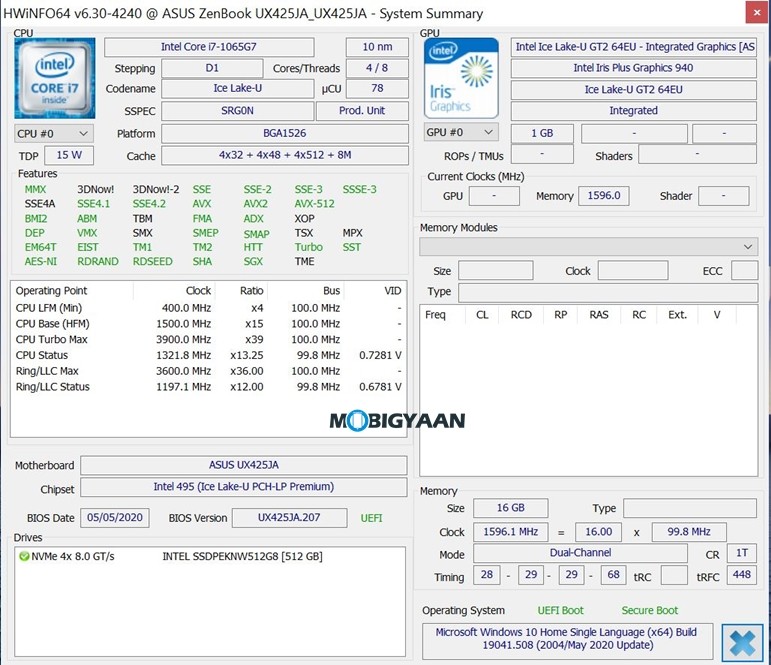Click green check icon beside NVMe drive
The height and width of the screenshot is (665, 771).
pyautogui.click(x=24, y=556)
